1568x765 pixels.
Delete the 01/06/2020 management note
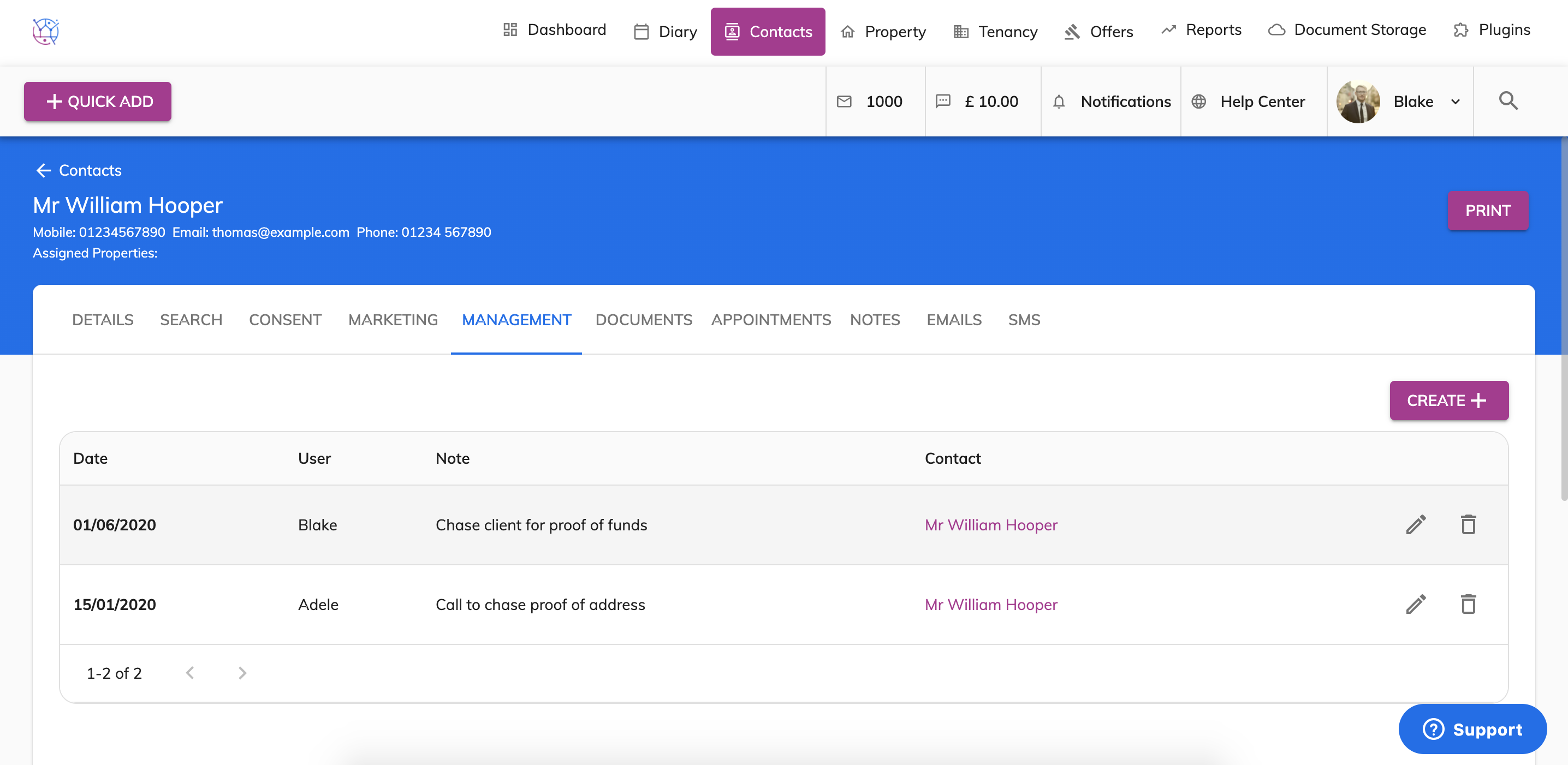[x=1468, y=524]
